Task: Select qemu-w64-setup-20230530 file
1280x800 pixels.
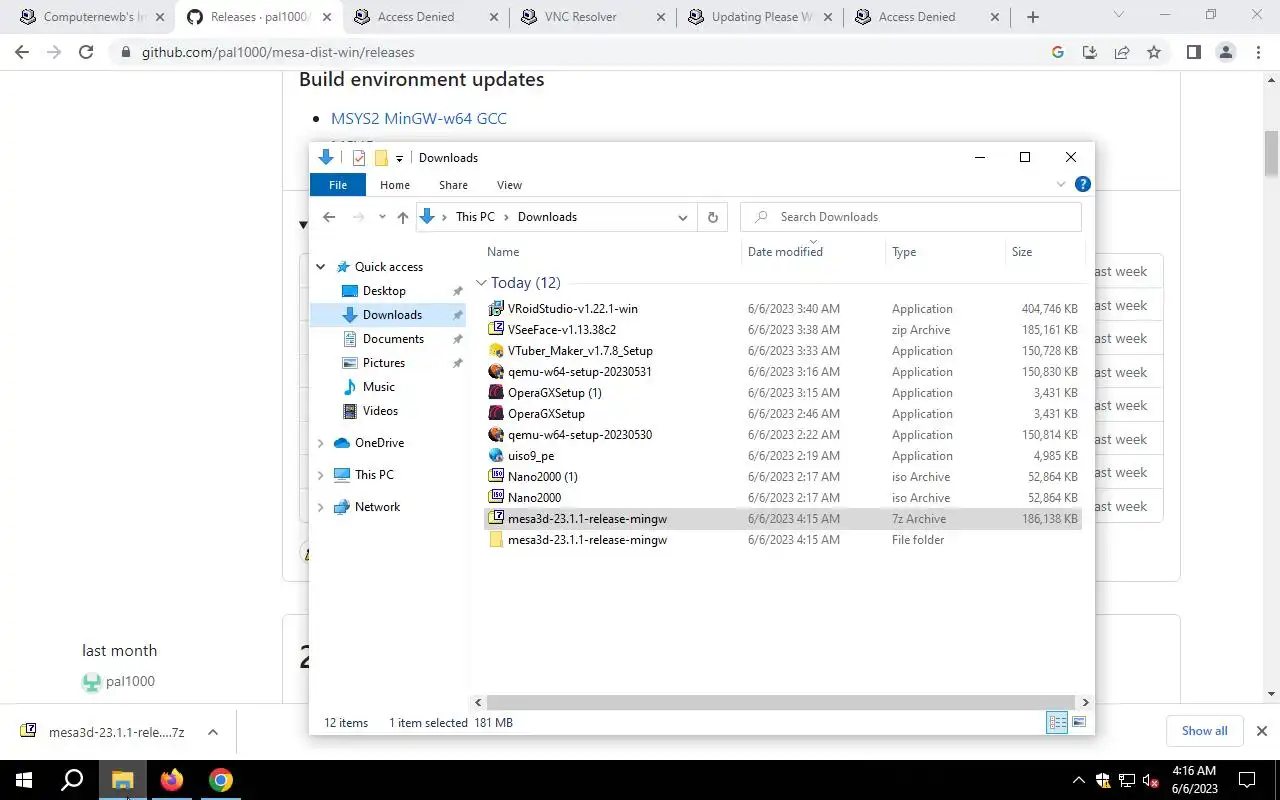Action: [x=579, y=435]
